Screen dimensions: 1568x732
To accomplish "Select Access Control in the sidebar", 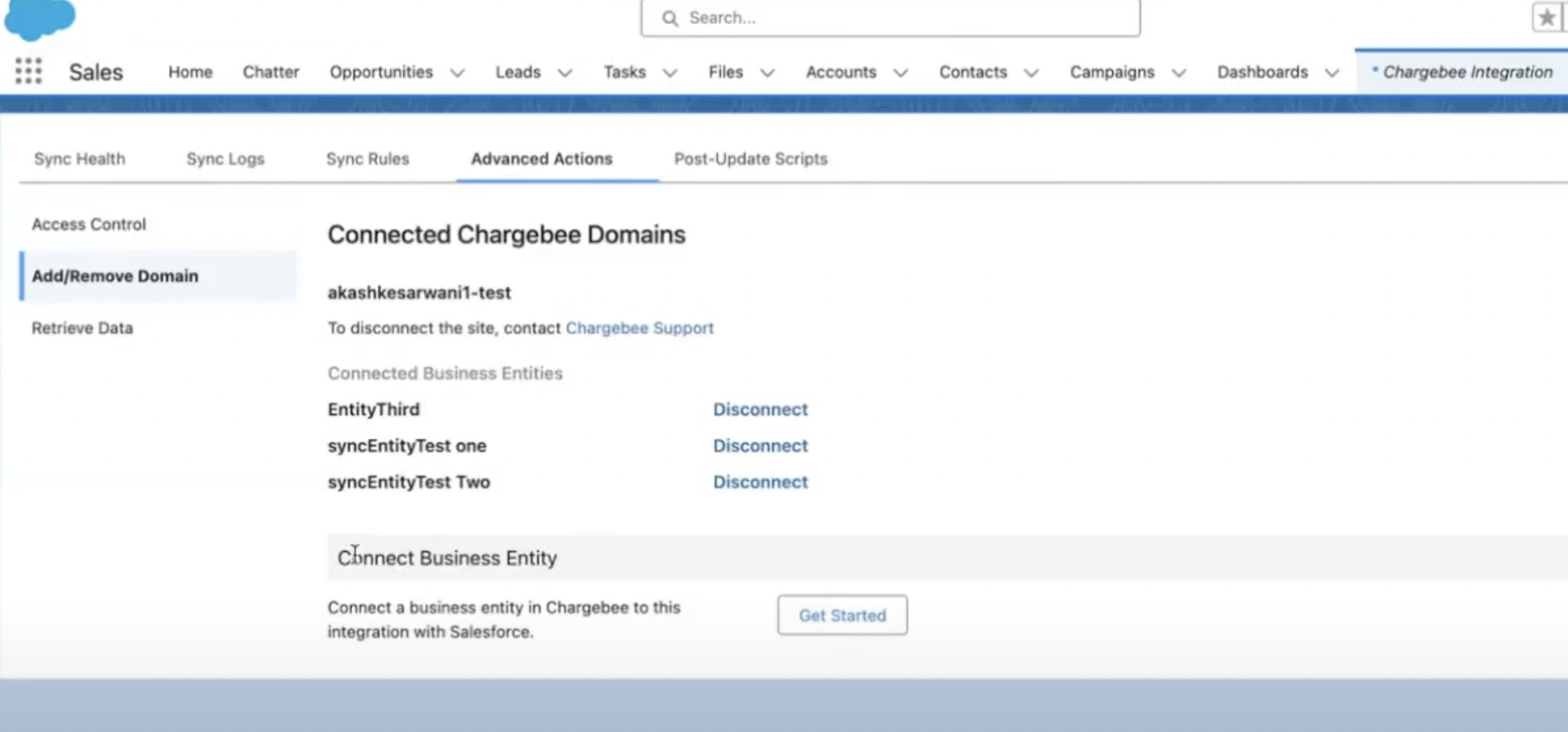I will (88, 224).
